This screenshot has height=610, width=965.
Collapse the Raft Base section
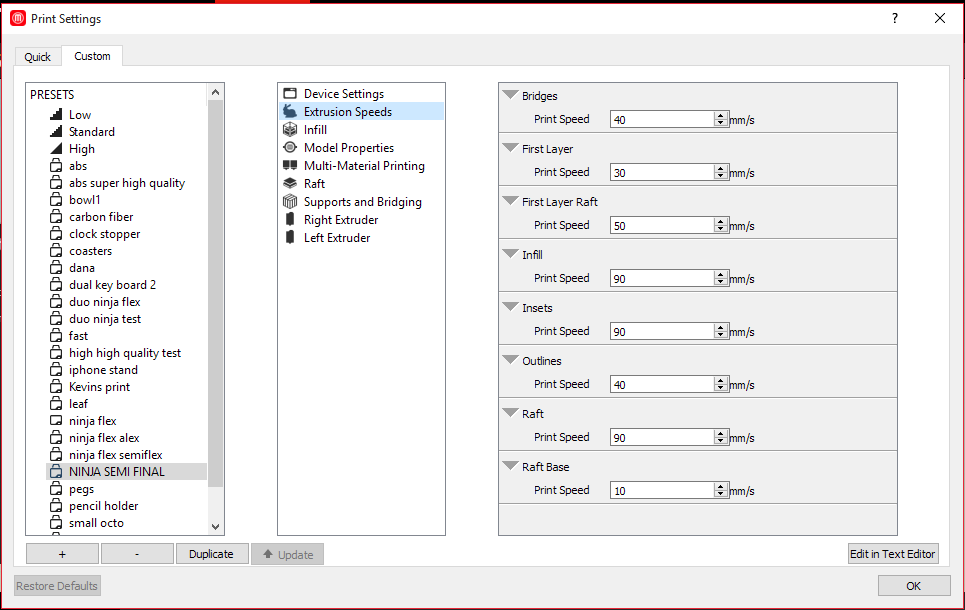point(510,467)
